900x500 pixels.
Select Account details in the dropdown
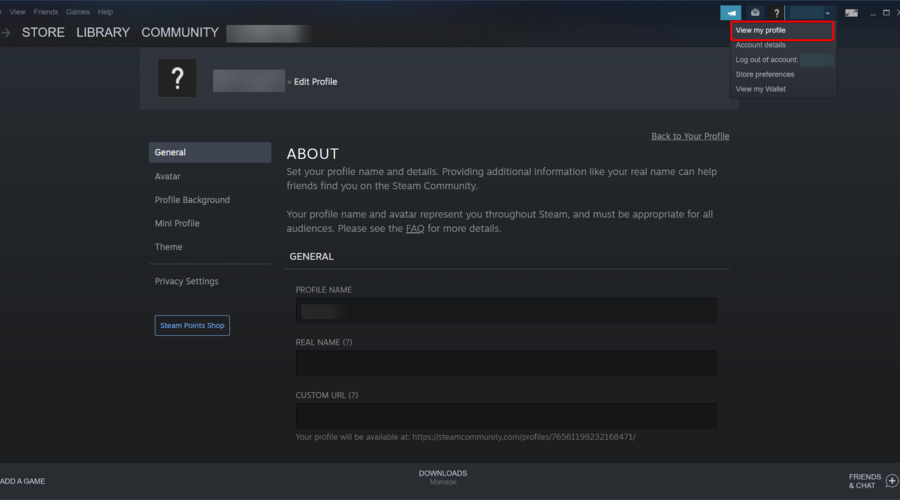point(761,45)
